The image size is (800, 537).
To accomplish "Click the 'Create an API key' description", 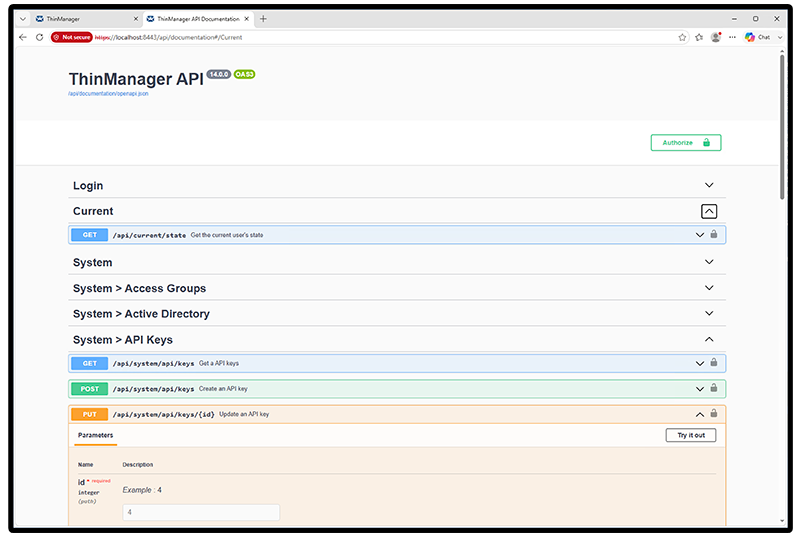I will pos(223,389).
